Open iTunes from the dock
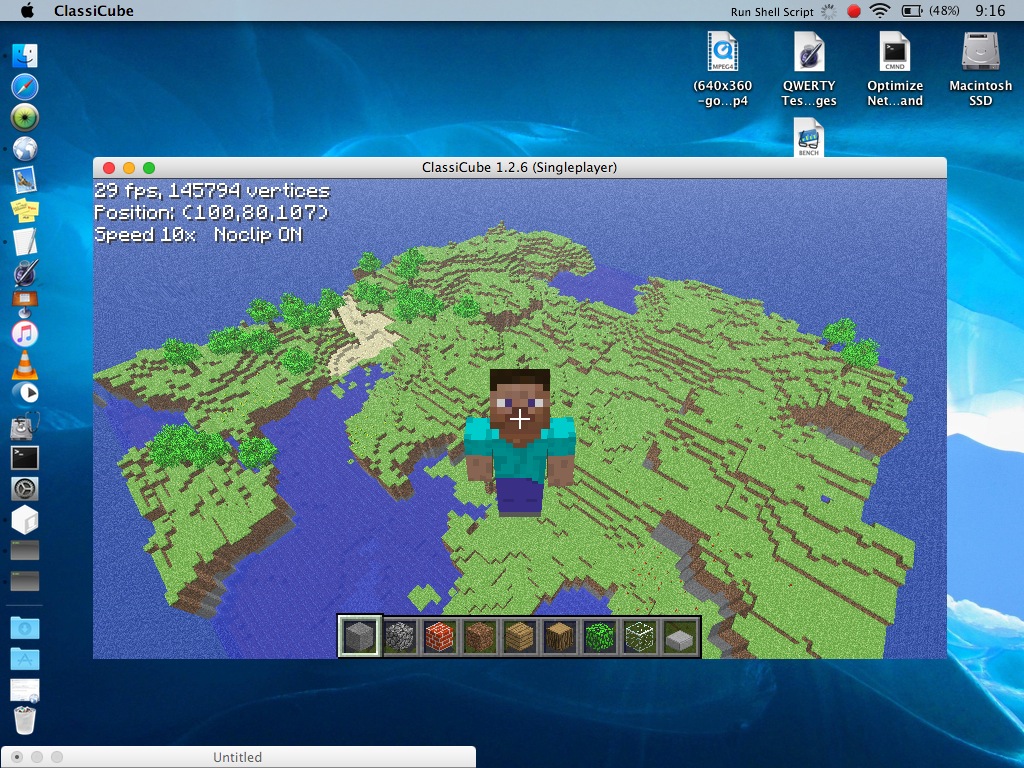Viewport: 1024px width, 768px height. point(25,334)
